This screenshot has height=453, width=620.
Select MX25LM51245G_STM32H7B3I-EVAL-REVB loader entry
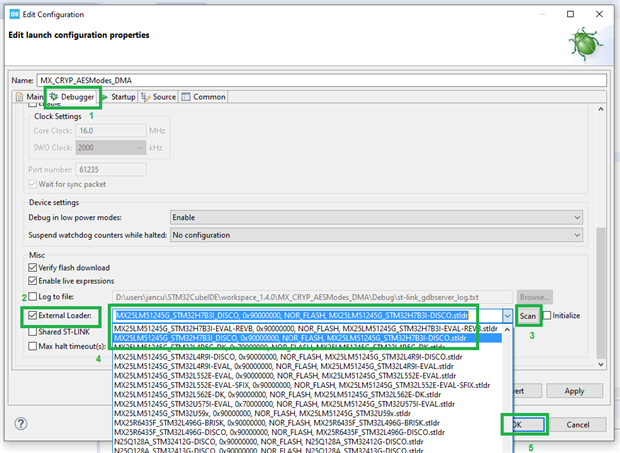pos(307,328)
